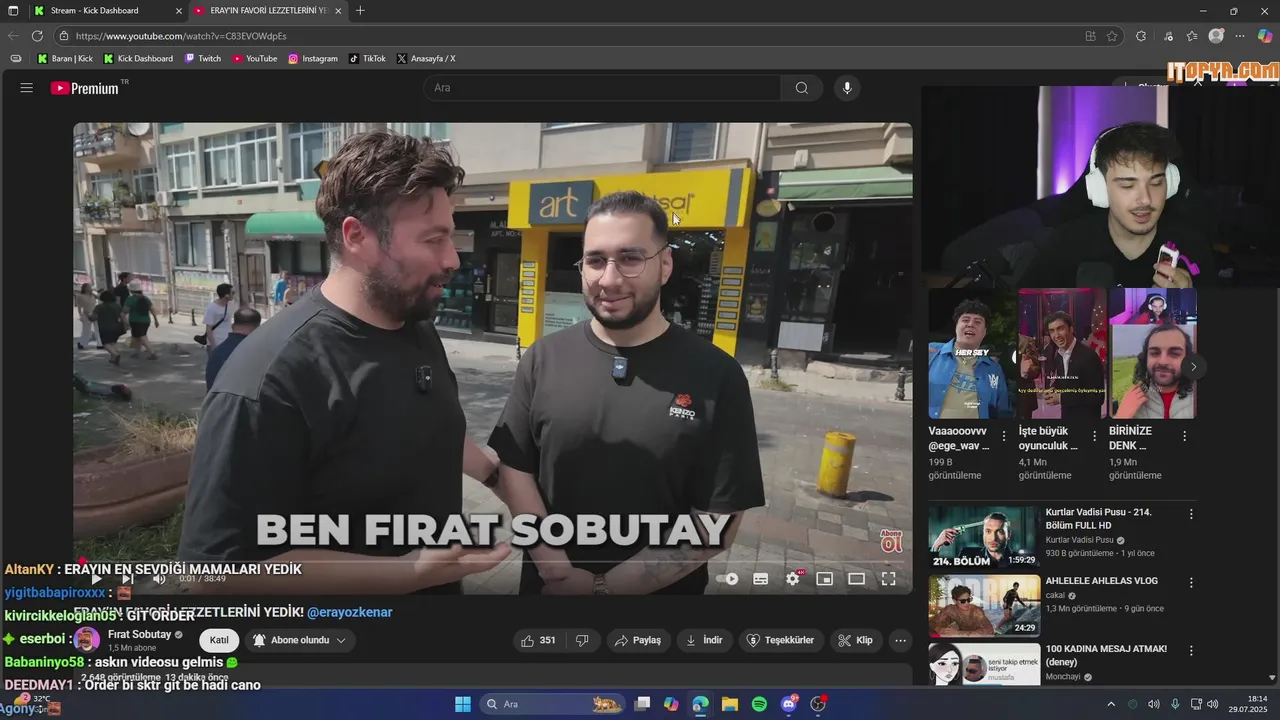This screenshot has width=1280, height=720.
Task: Mute the video player volume
Action: point(159,578)
